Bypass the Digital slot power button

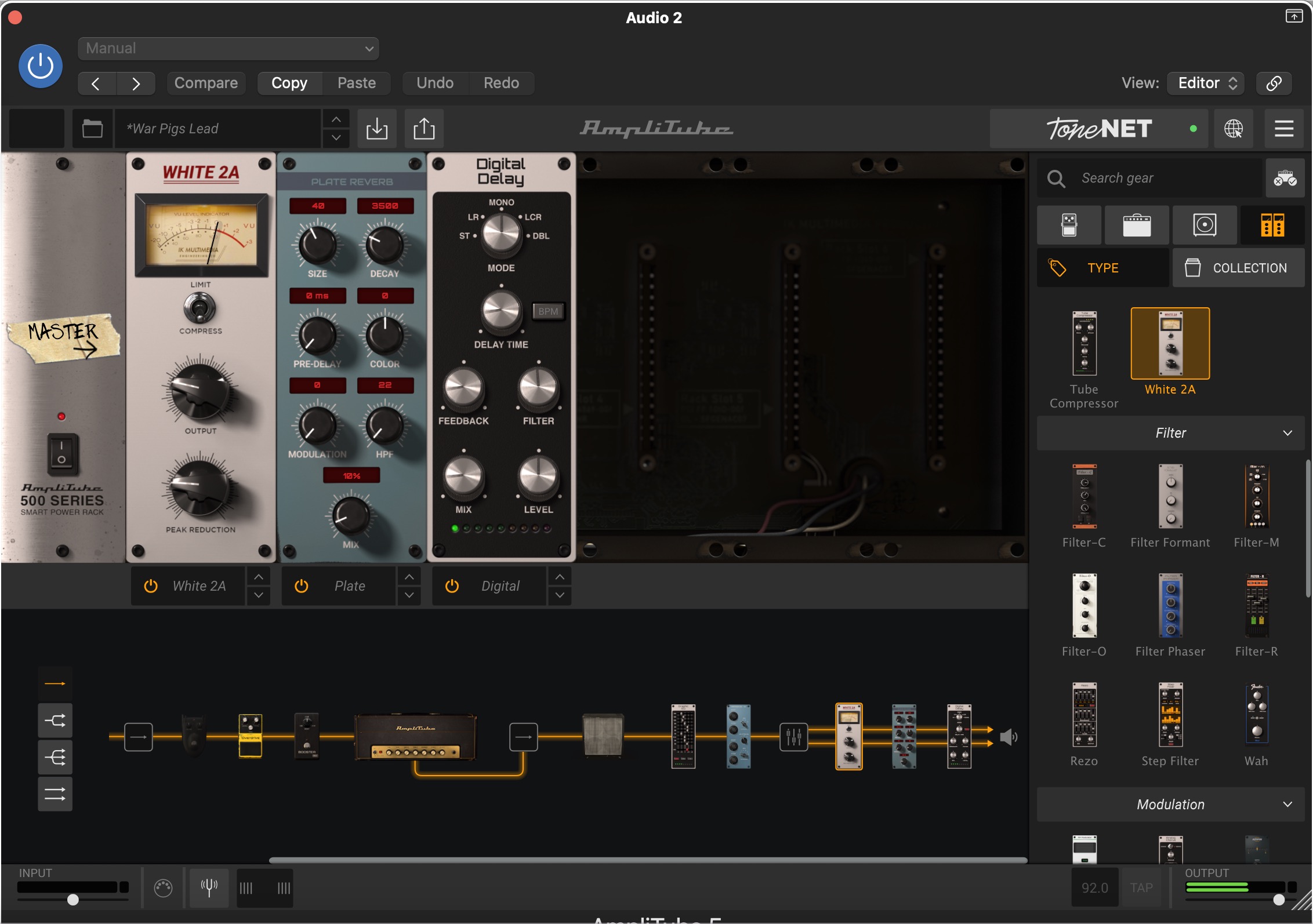pyautogui.click(x=452, y=586)
